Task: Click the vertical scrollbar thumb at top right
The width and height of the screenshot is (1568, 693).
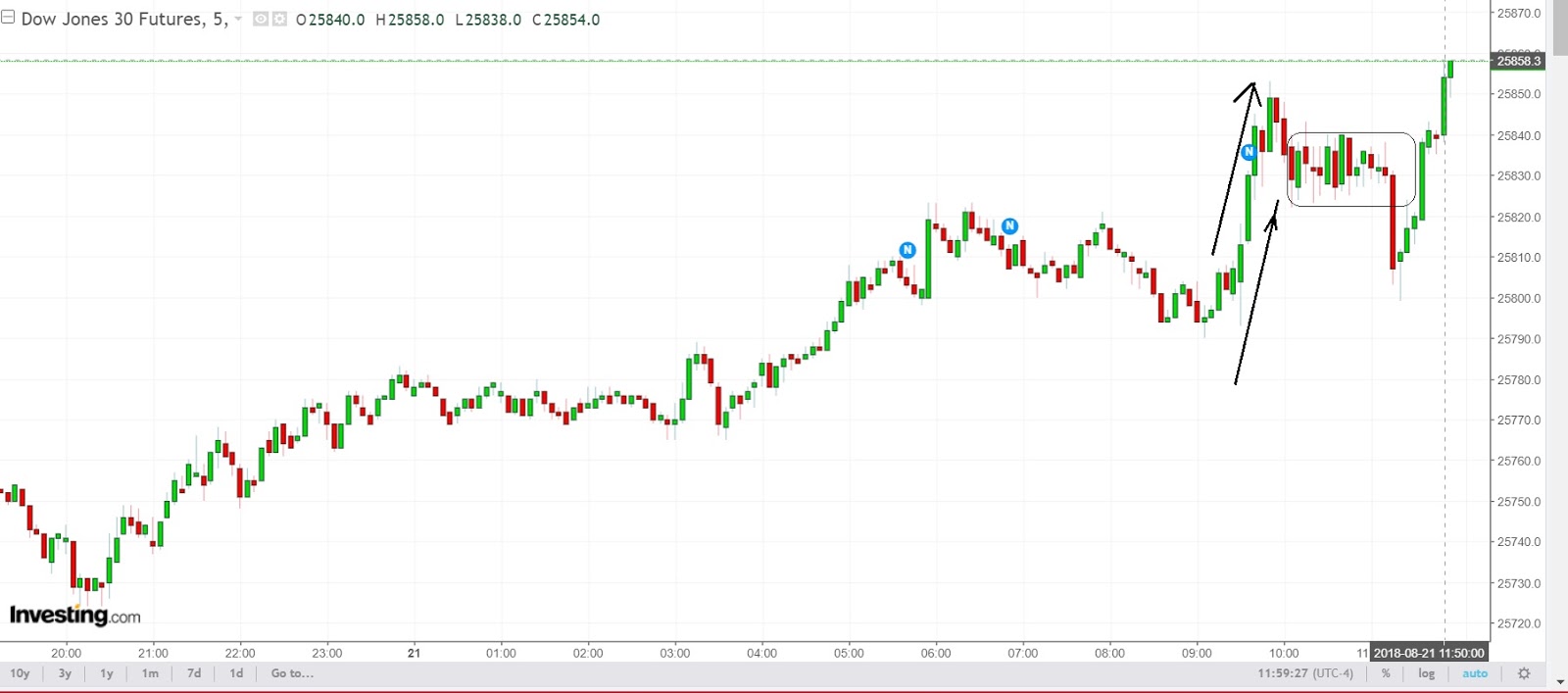Action: pyautogui.click(x=1560, y=27)
